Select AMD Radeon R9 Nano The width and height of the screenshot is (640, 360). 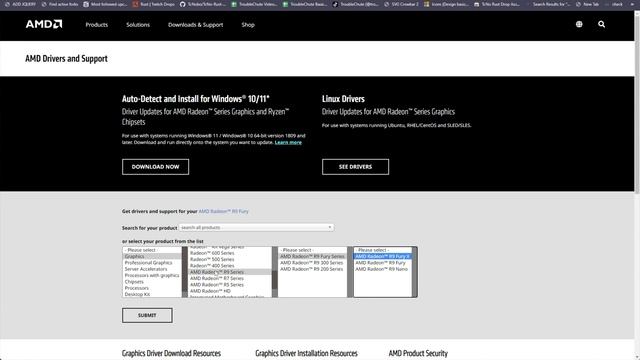pyautogui.click(x=382, y=269)
